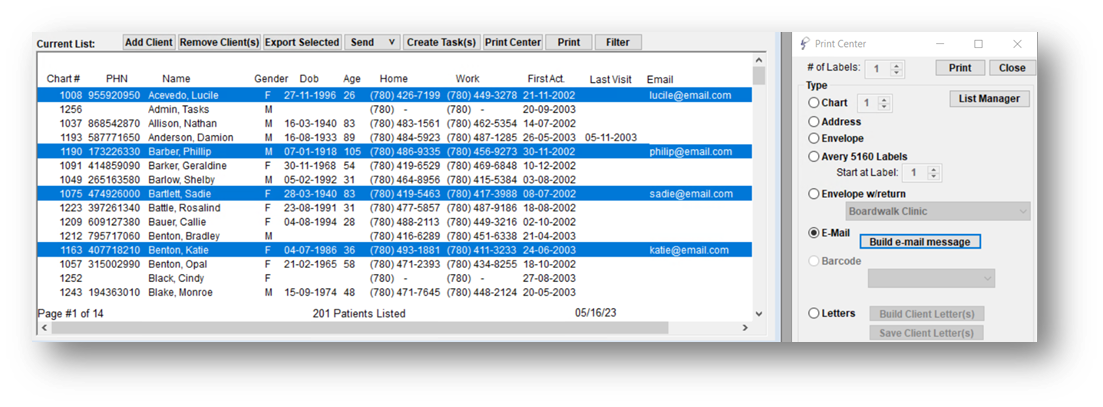
Task: Select the Barlow, Shelby row
Action: pyautogui.click(x=394, y=179)
